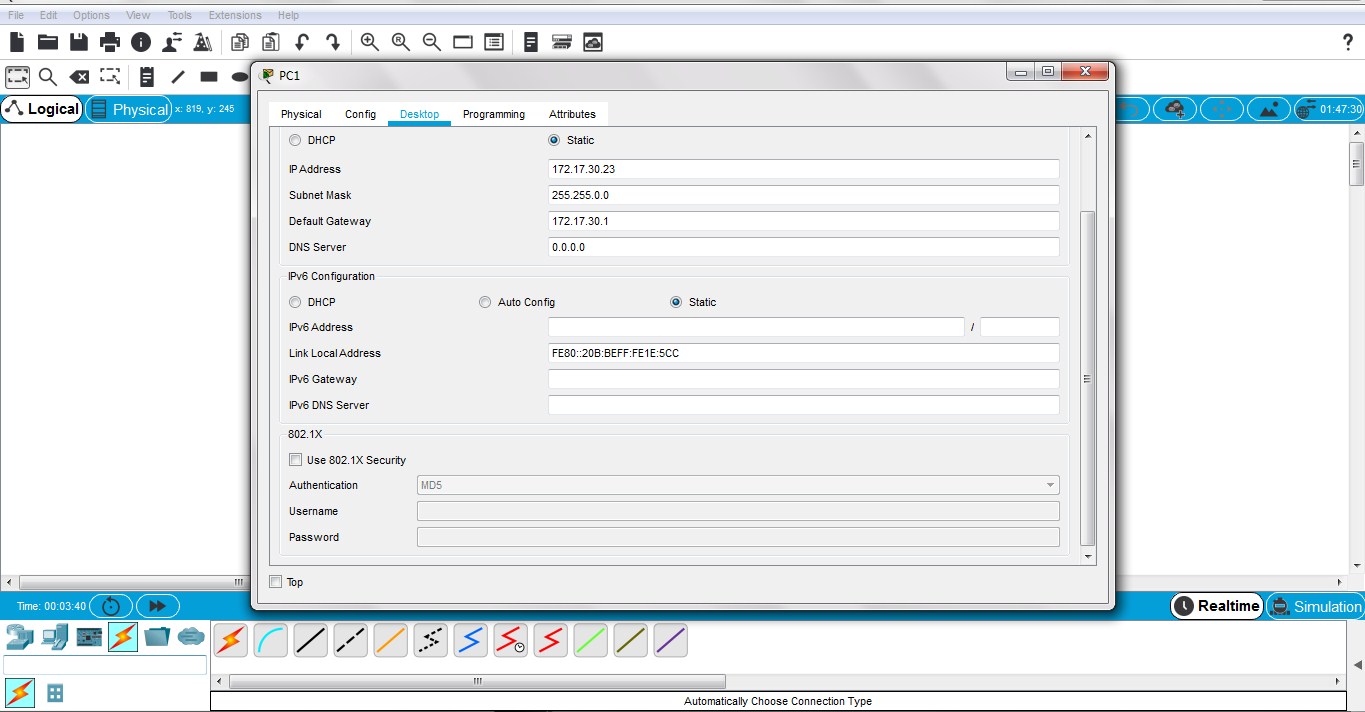Switch to the Physical workspace view

129,109
